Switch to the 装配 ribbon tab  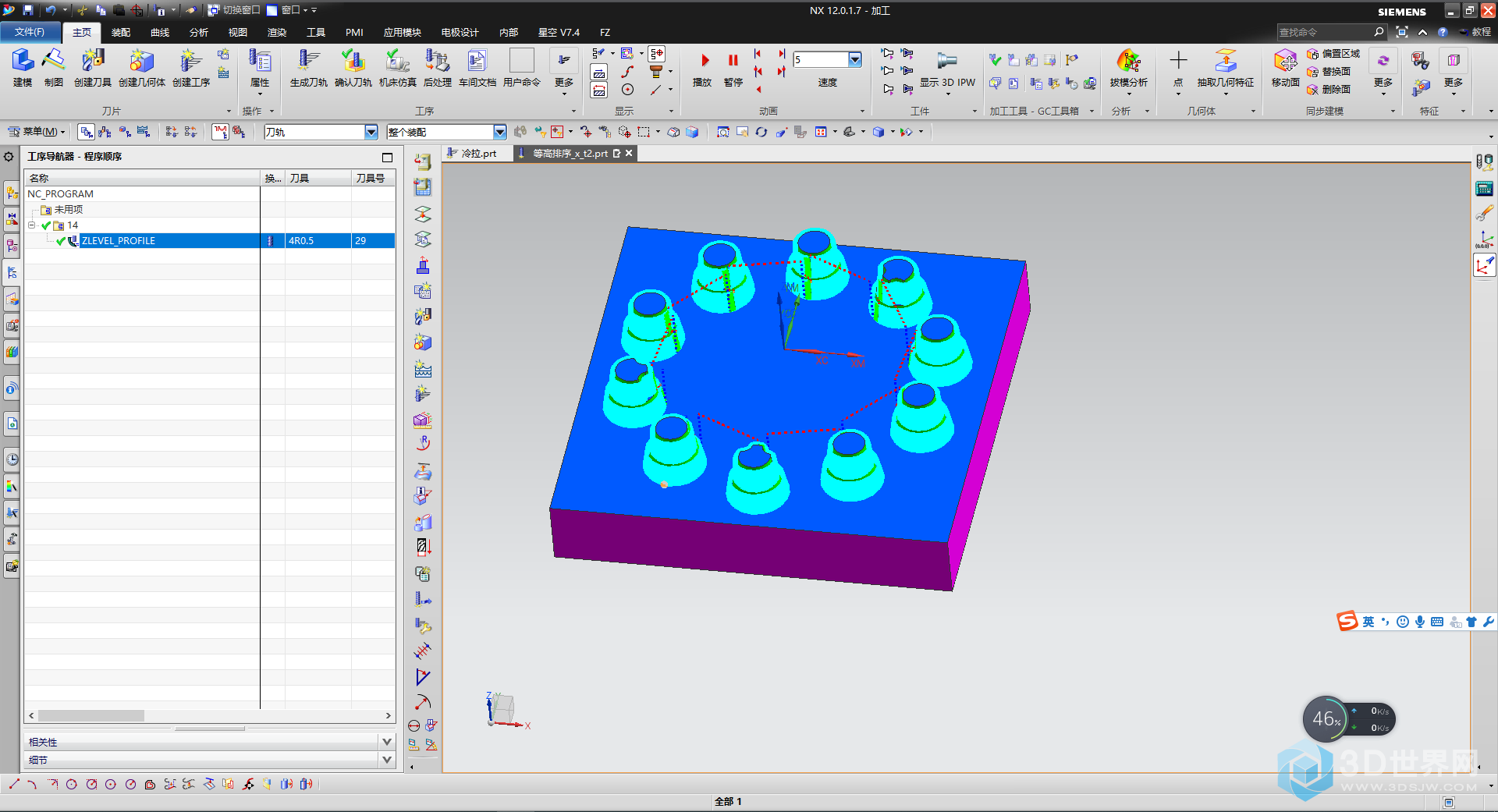(x=121, y=32)
